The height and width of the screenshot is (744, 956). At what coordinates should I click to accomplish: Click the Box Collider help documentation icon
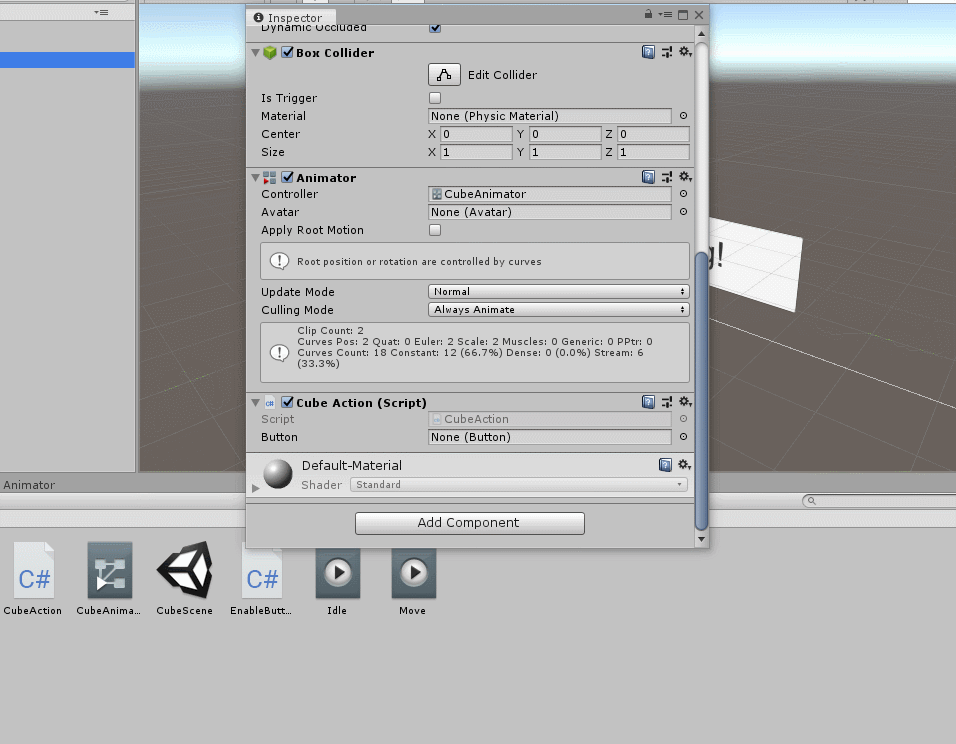(x=648, y=52)
